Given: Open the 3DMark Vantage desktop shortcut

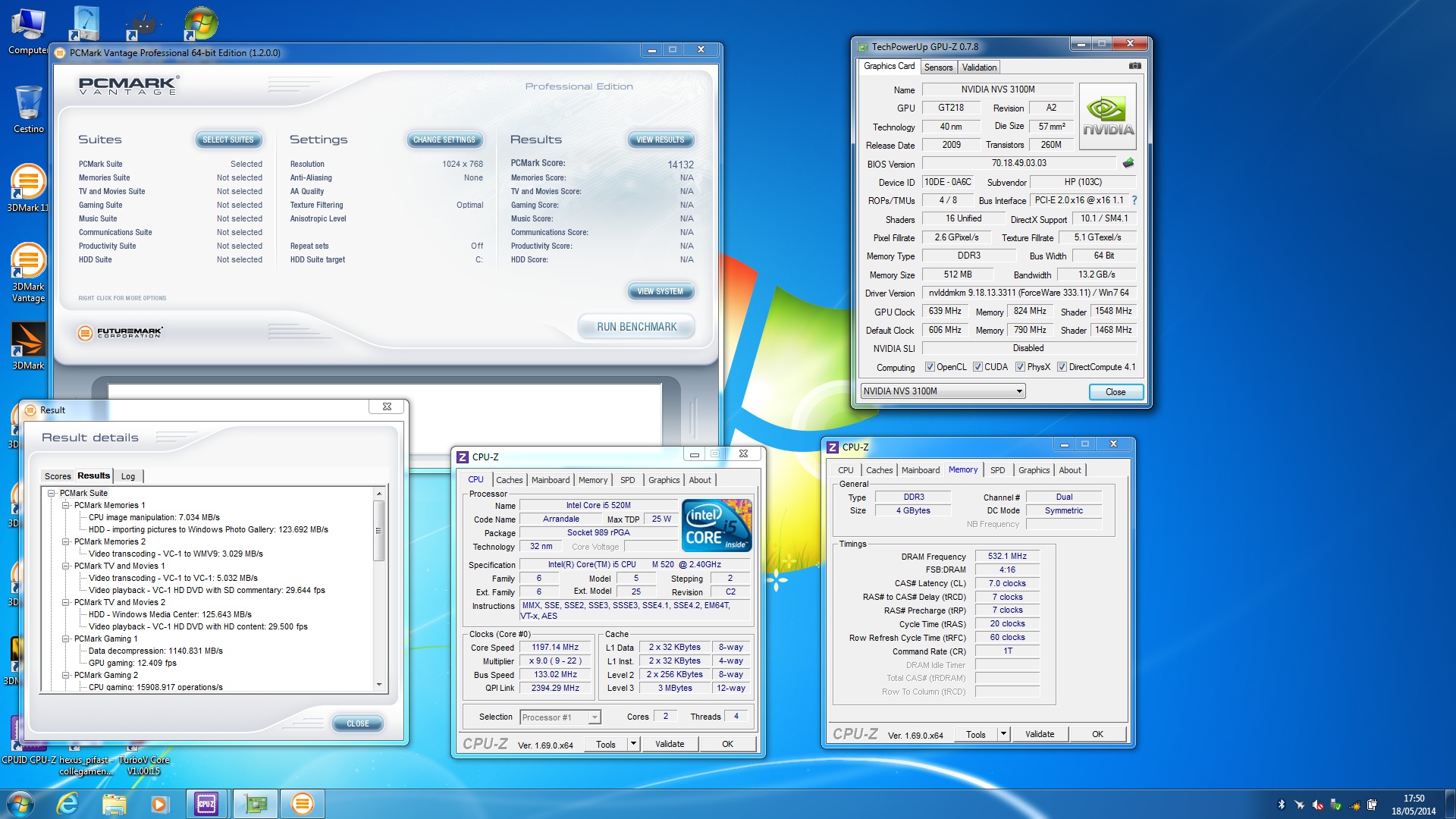Looking at the screenshot, I should (x=28, y=272).
